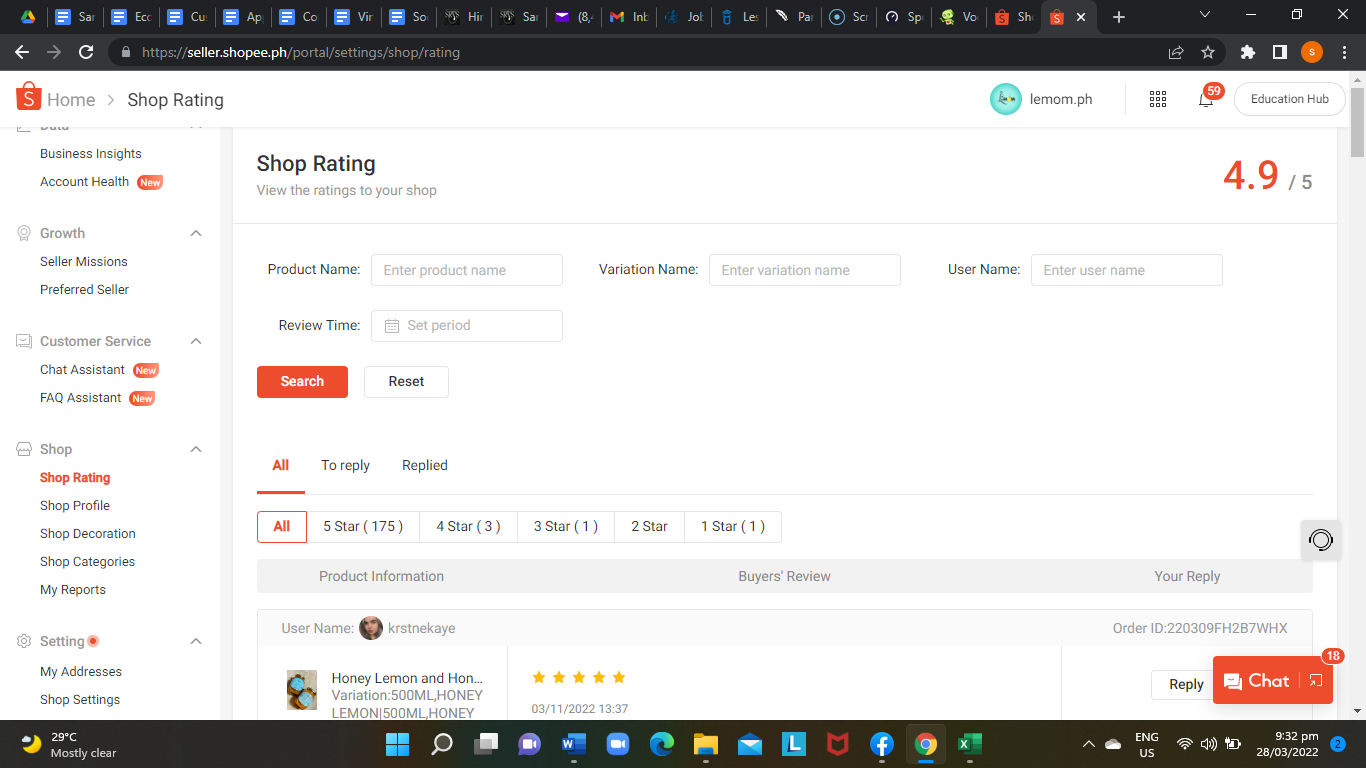Collapse the Growth sidebar section
The image size is (1366, 768).
(x=196, y=233)
